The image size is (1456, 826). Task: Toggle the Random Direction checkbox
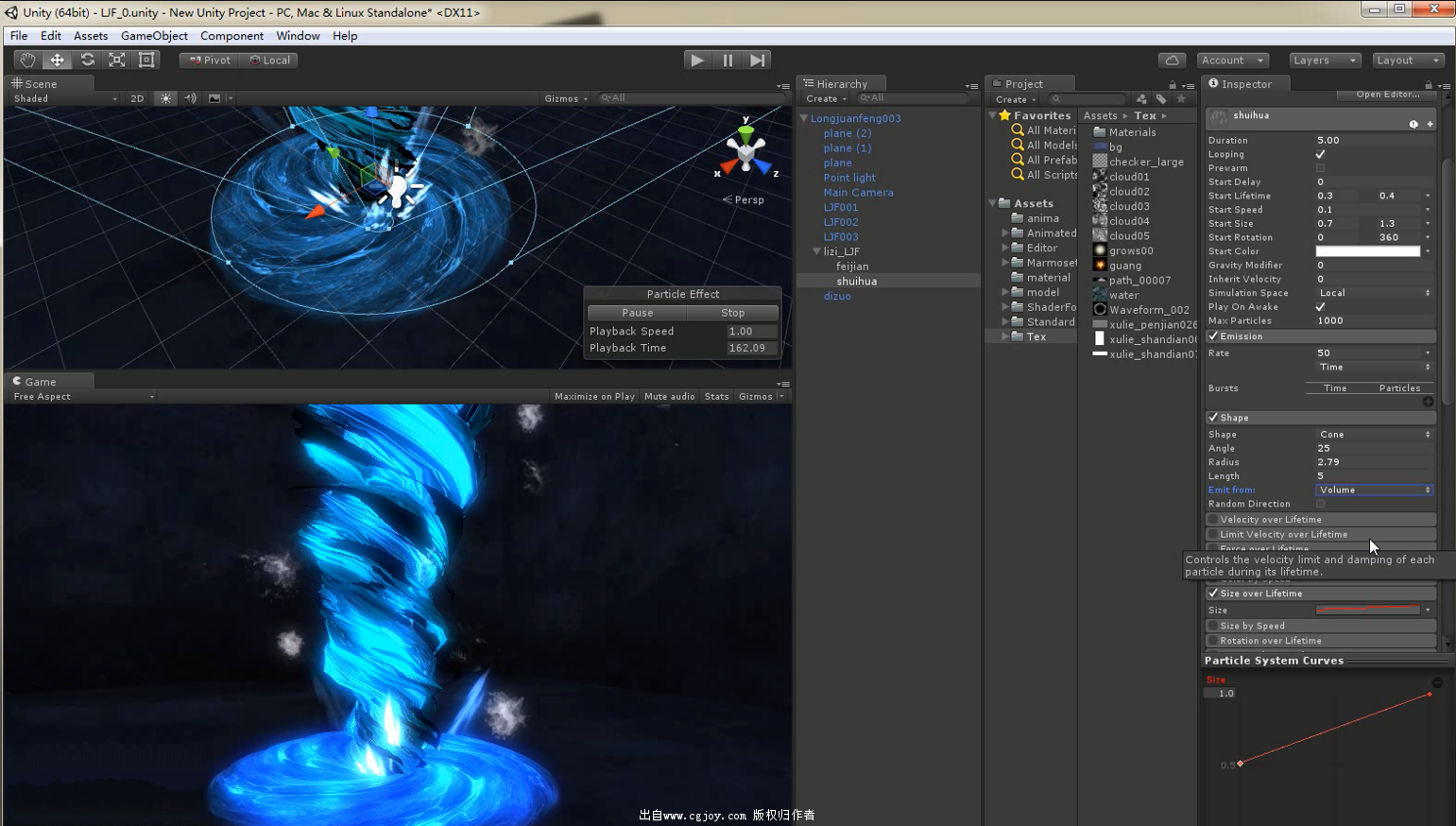(x=1320, y=504)
